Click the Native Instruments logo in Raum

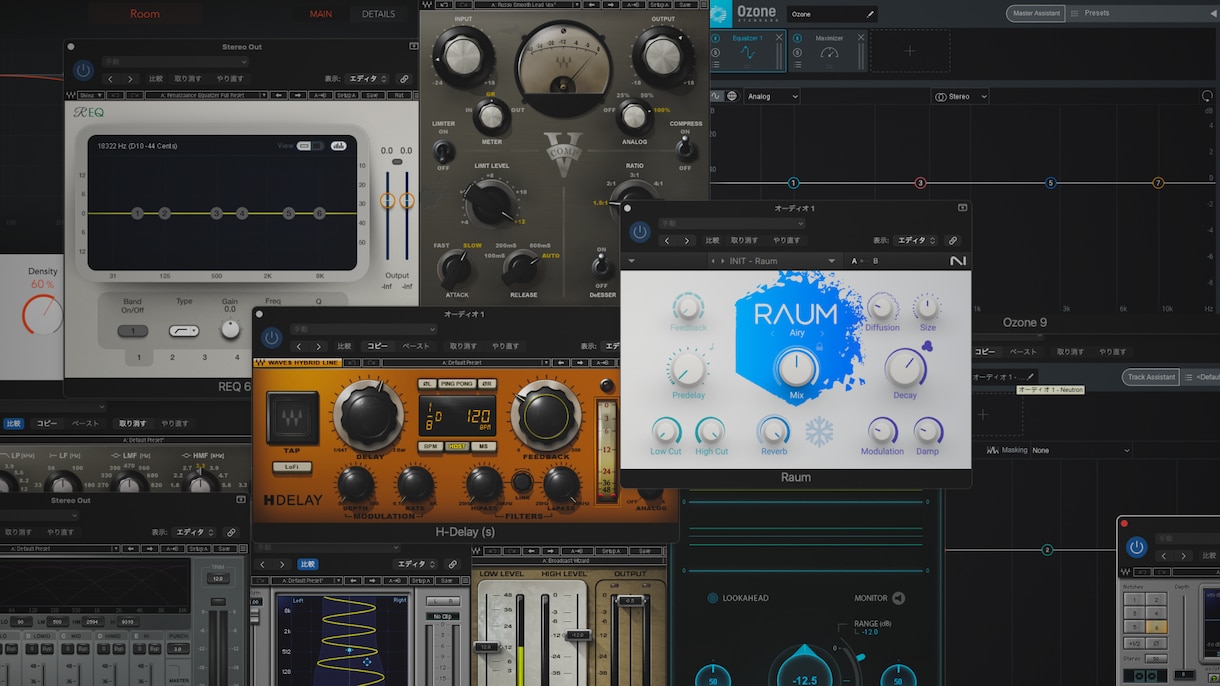click(x=957, y=261)
